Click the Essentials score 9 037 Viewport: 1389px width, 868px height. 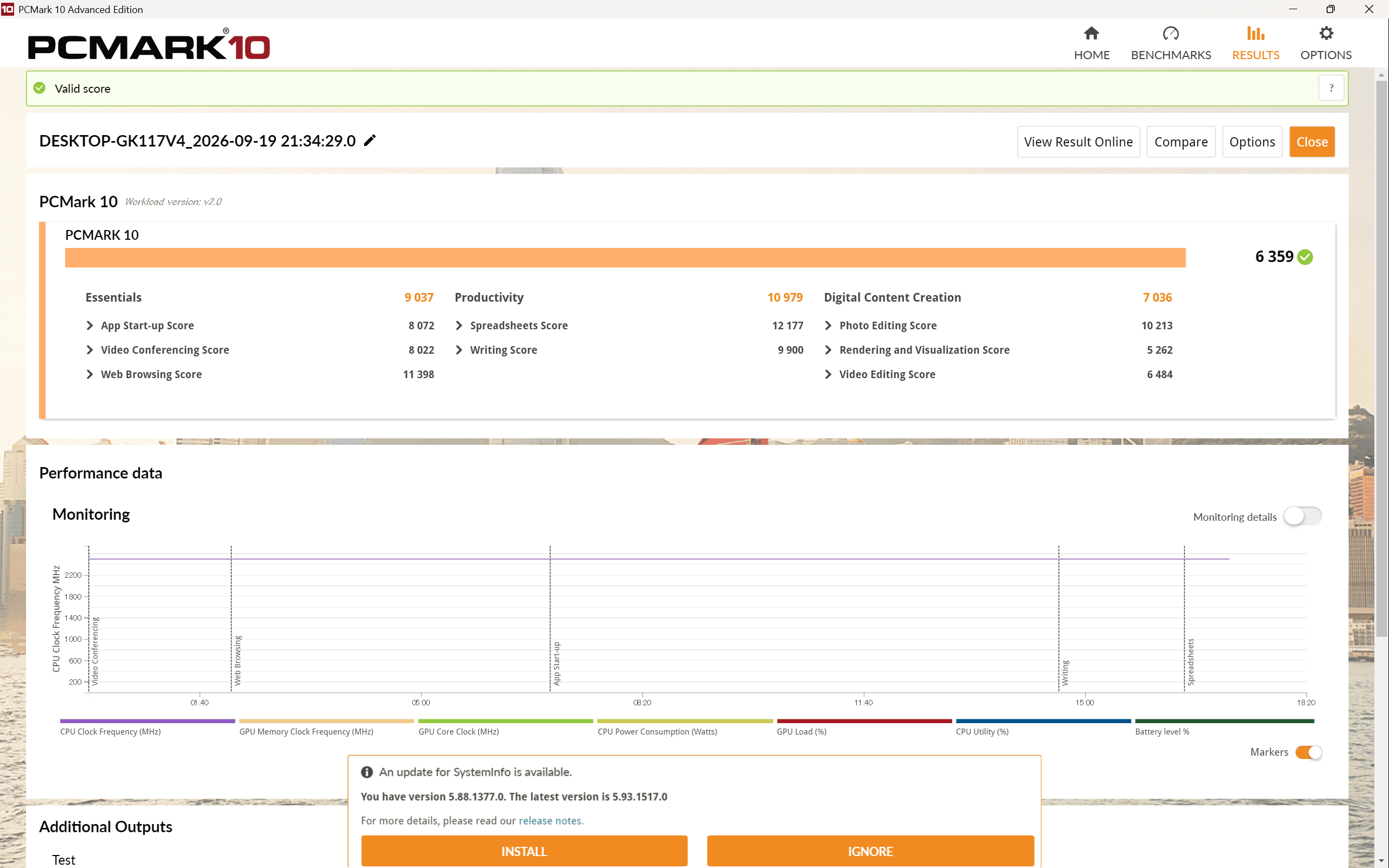pos(419,297)
